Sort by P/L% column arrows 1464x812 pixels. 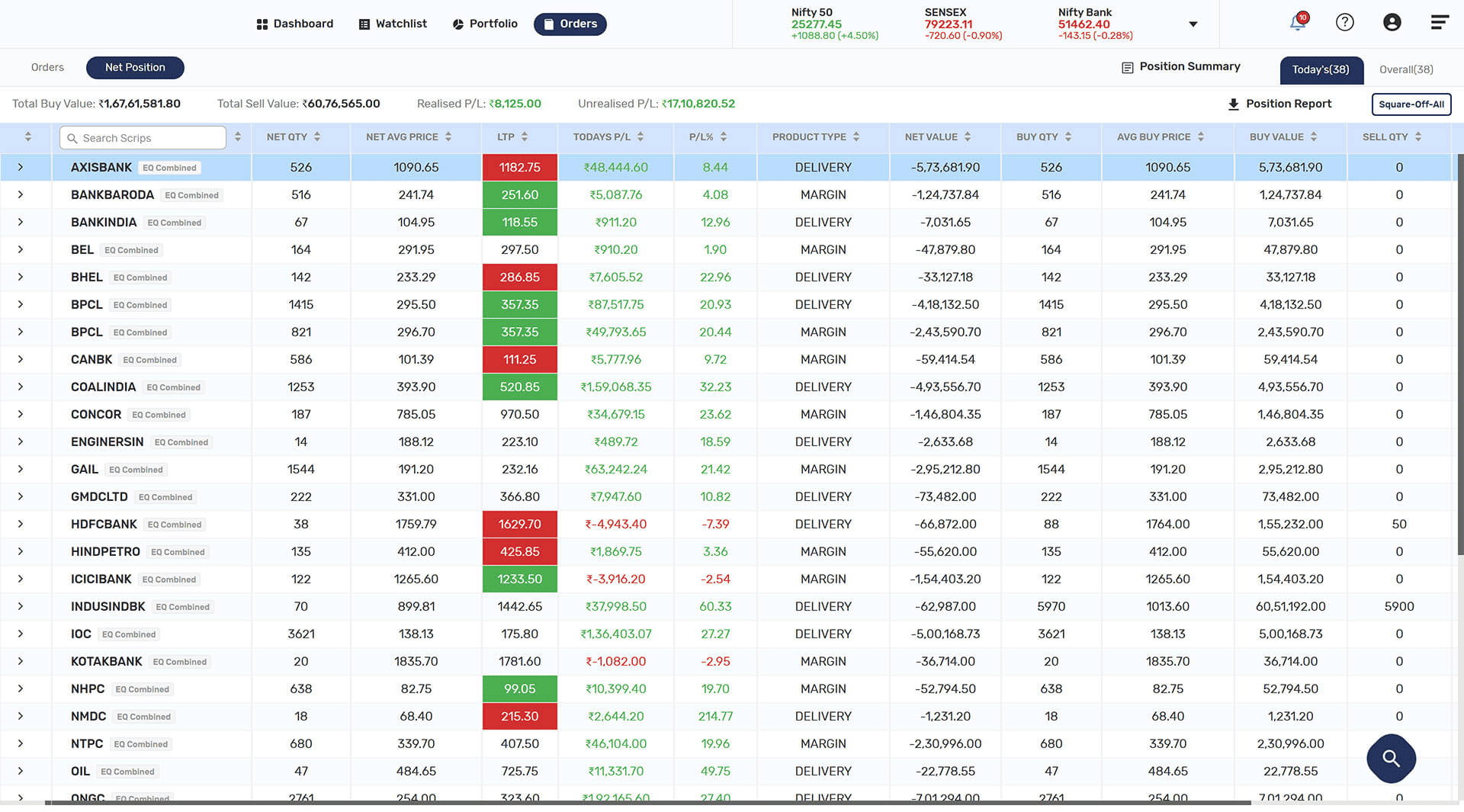tap(724, 137)
